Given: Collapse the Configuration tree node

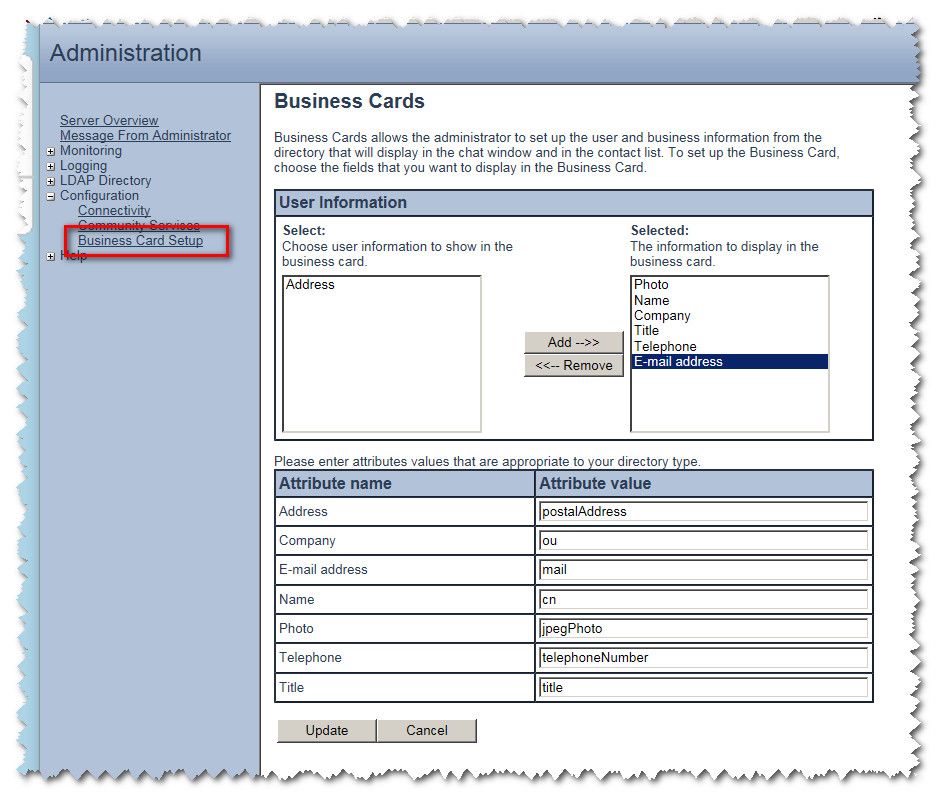Looking at the screenshot, I should [x=51, y=196].
